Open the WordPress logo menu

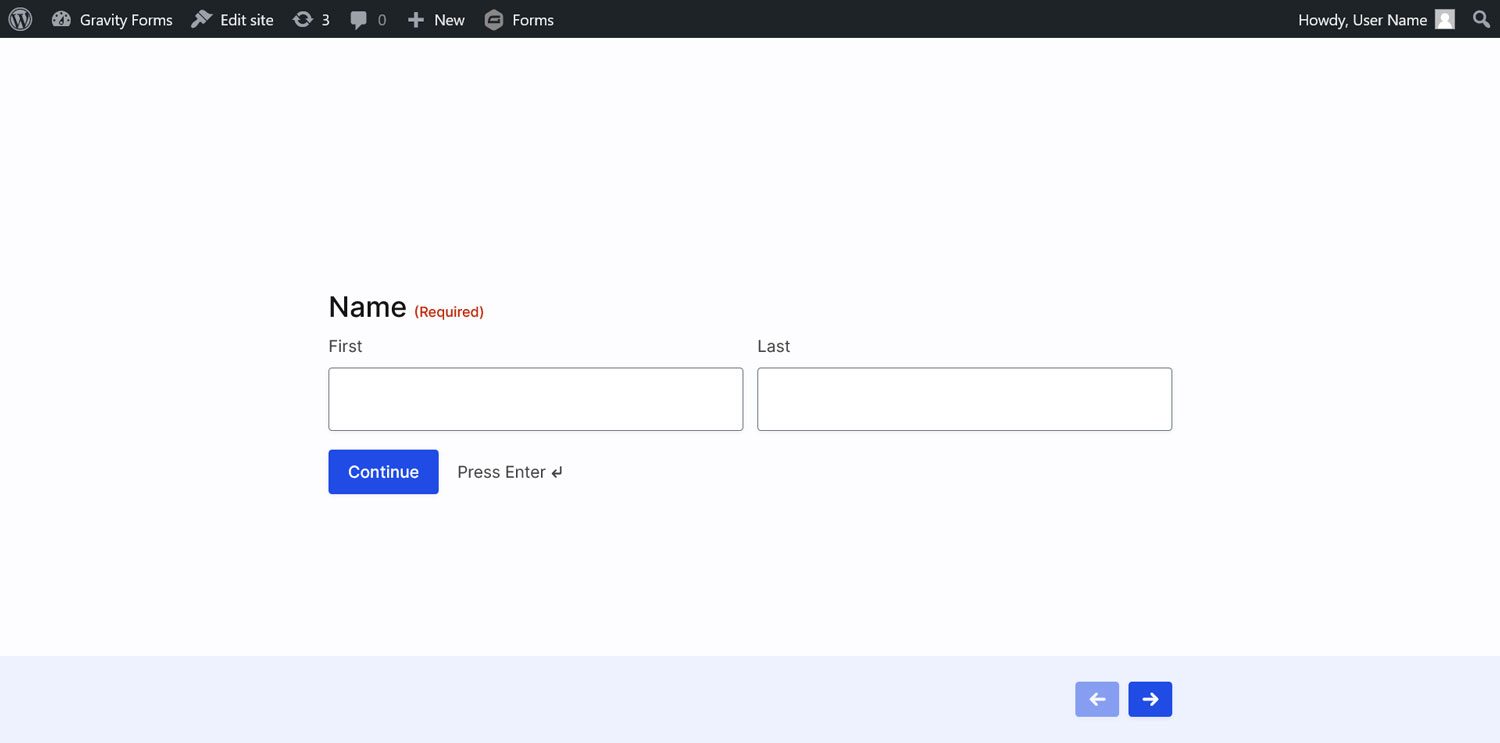(20, 19)
